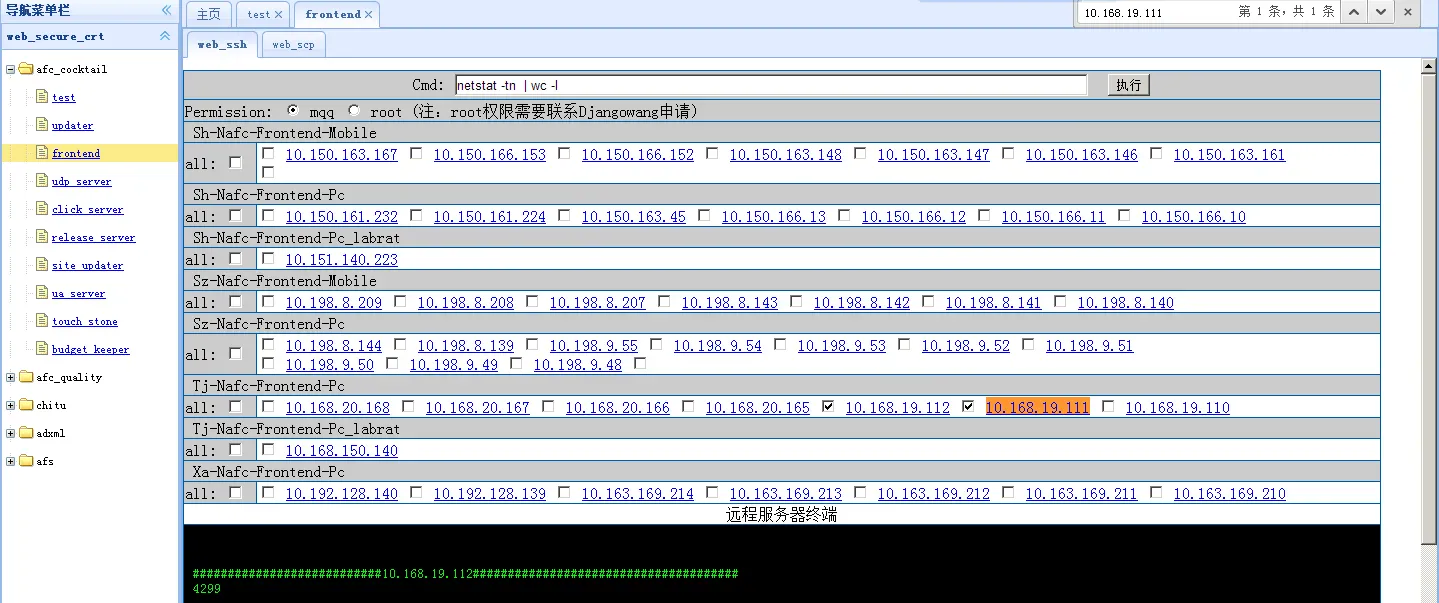Image resolution: width=1439 pixels, height=603 pixels.
Task: Check all for Sz-Nafc-Frontend-Pc
Action: click(x=235, y=353)
